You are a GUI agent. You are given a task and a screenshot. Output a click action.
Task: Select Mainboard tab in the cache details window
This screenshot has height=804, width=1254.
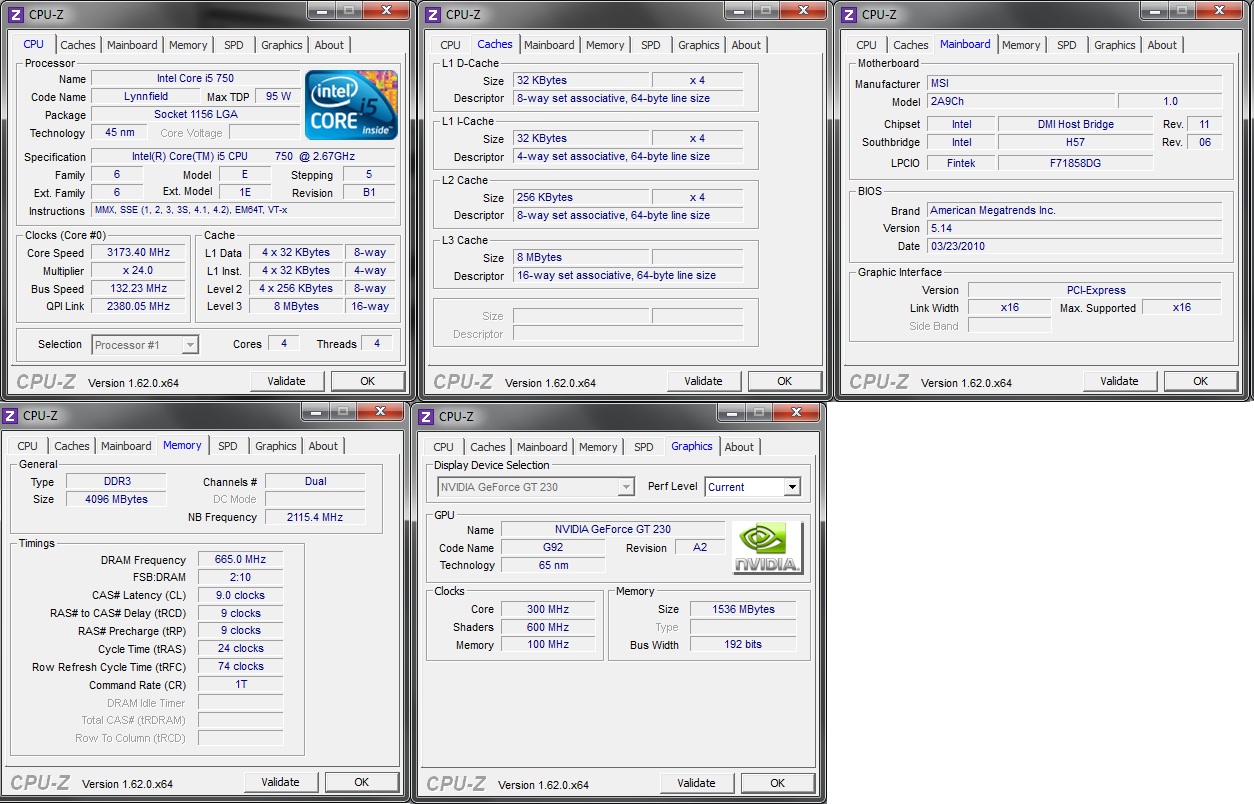[549, 45]
